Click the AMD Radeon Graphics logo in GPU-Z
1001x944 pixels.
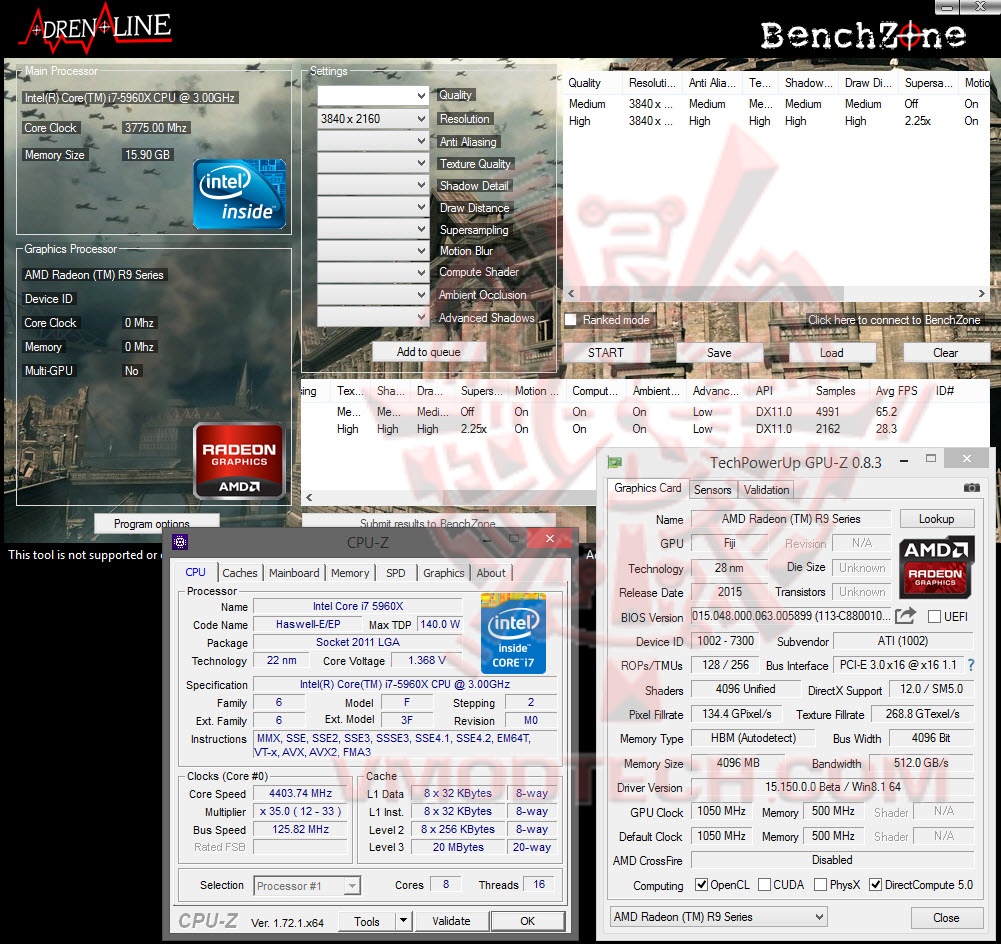pyautogui.click(x=936, y=566)
